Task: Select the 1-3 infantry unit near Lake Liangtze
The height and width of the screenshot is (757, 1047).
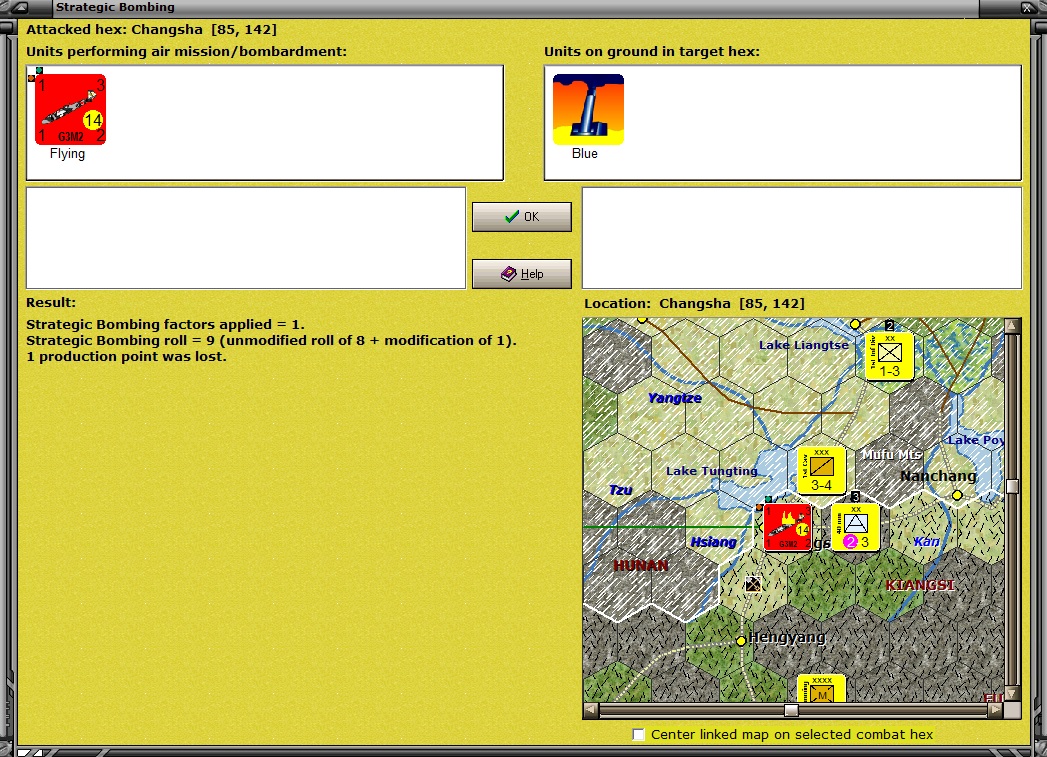Action: pyautogui.click(x=889, y=356)
